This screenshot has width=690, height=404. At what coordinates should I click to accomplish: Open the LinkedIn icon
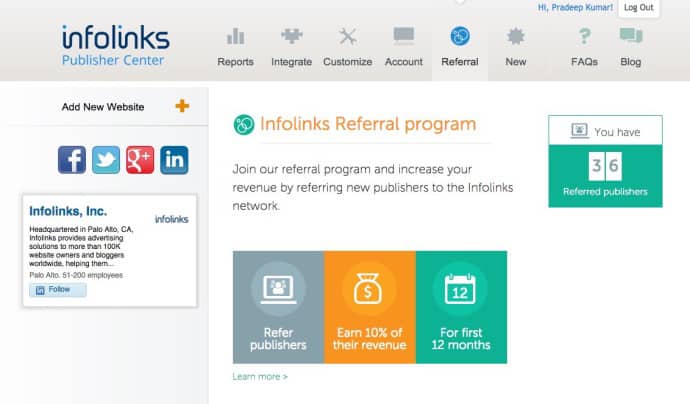tap(174, 160)
